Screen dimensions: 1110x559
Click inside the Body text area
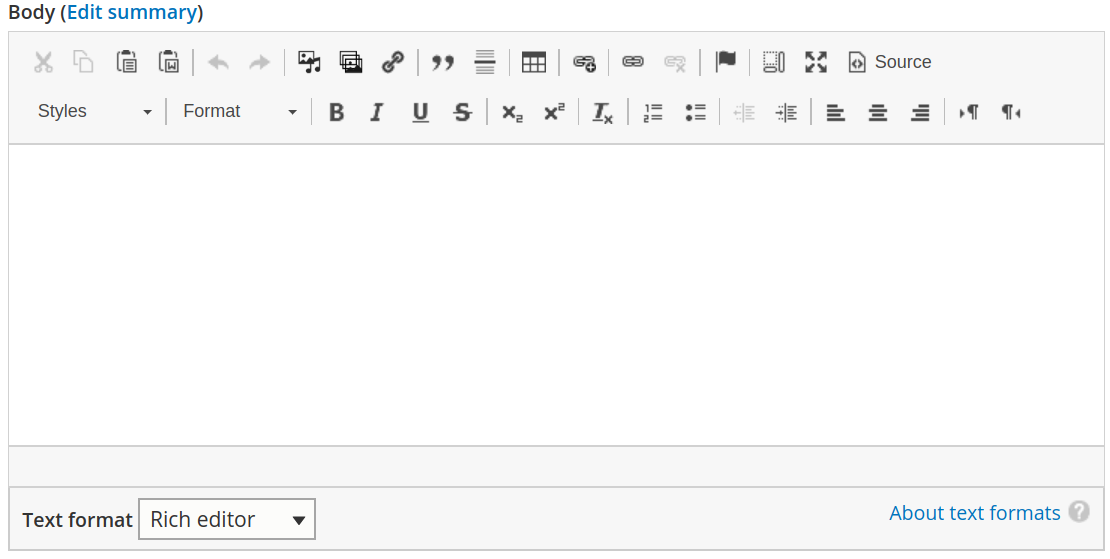[x=556, y=295]
